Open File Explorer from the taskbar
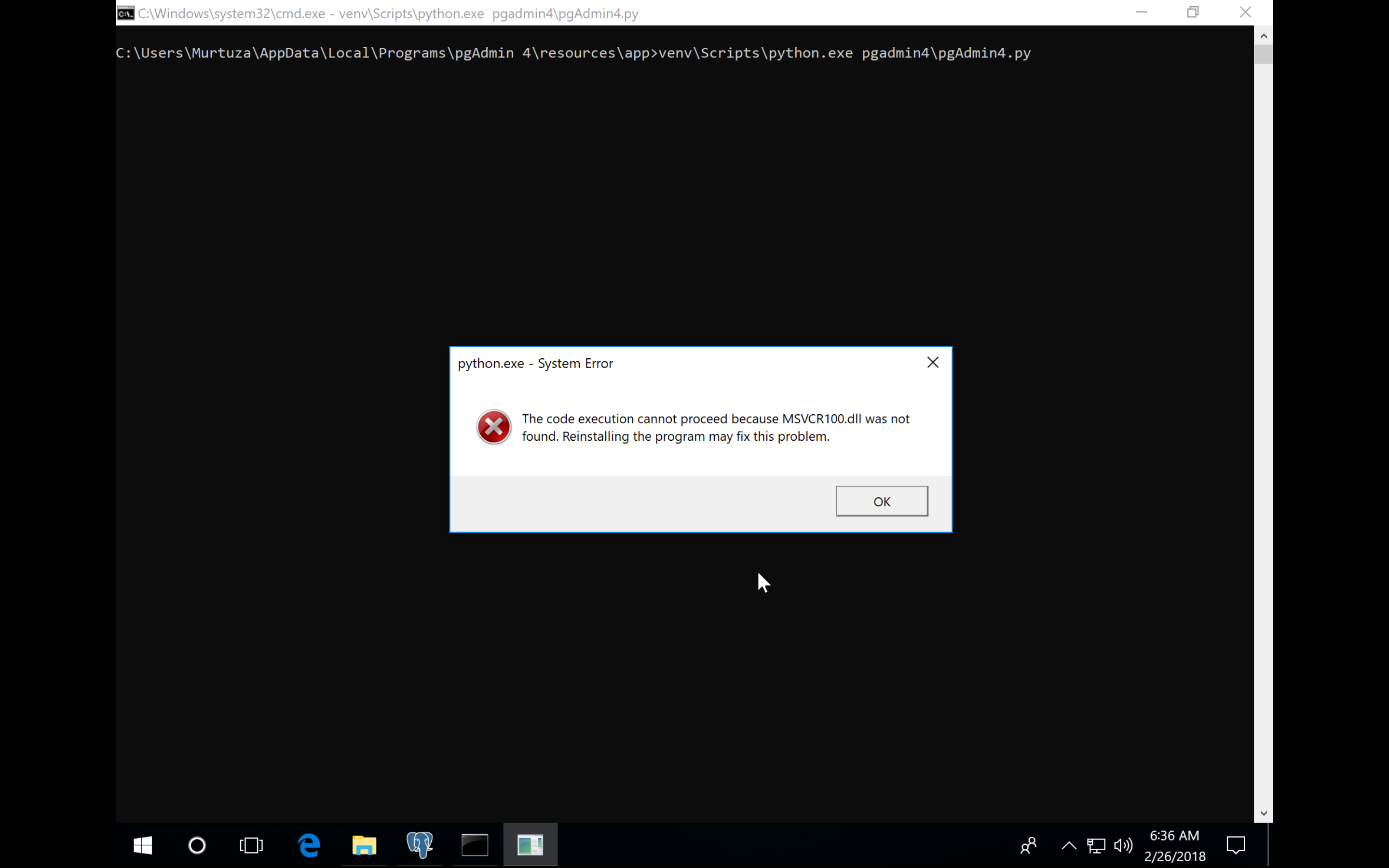 coord(364,845)
